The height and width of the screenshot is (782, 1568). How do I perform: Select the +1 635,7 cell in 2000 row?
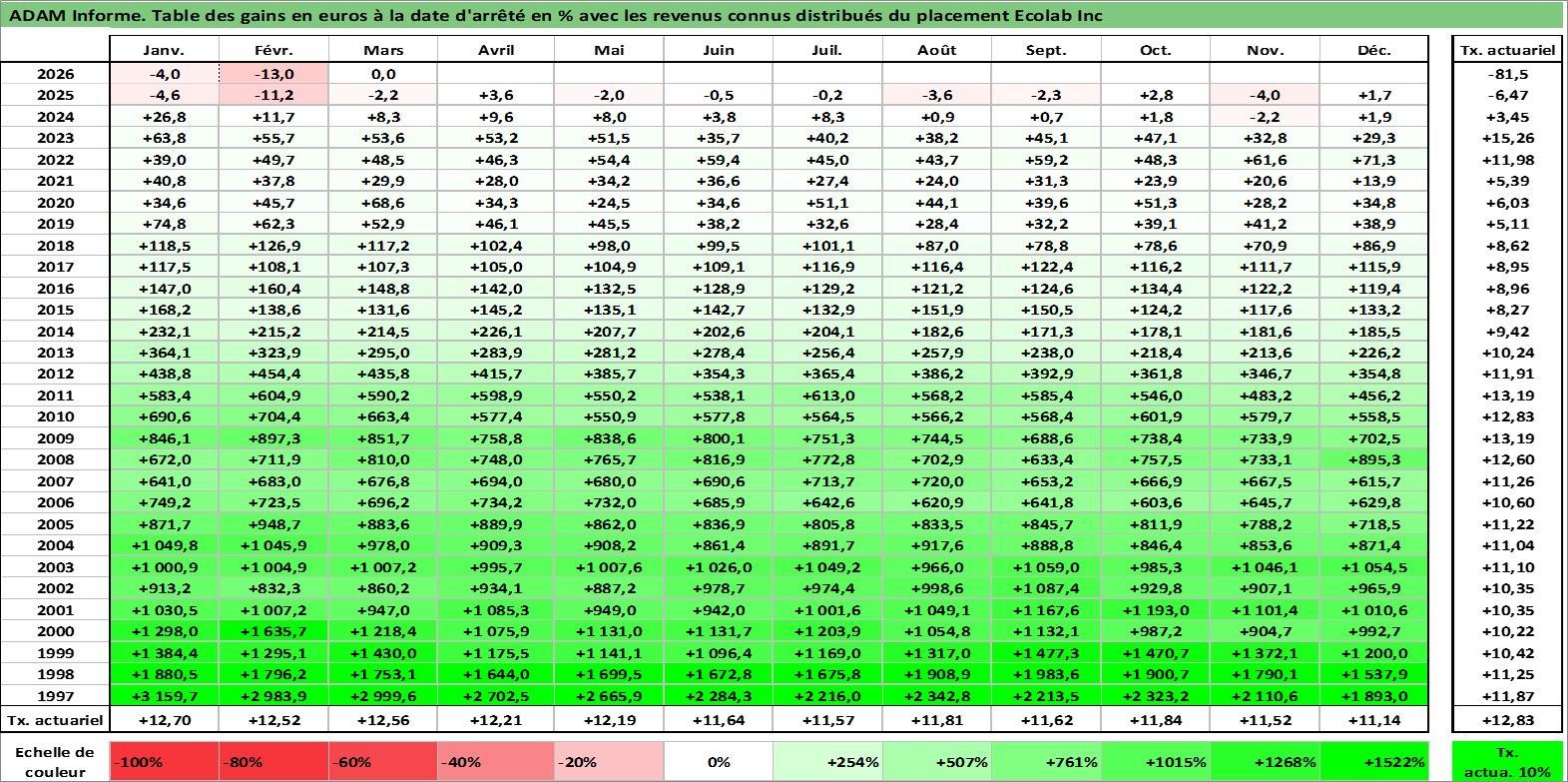click(273, 631)
